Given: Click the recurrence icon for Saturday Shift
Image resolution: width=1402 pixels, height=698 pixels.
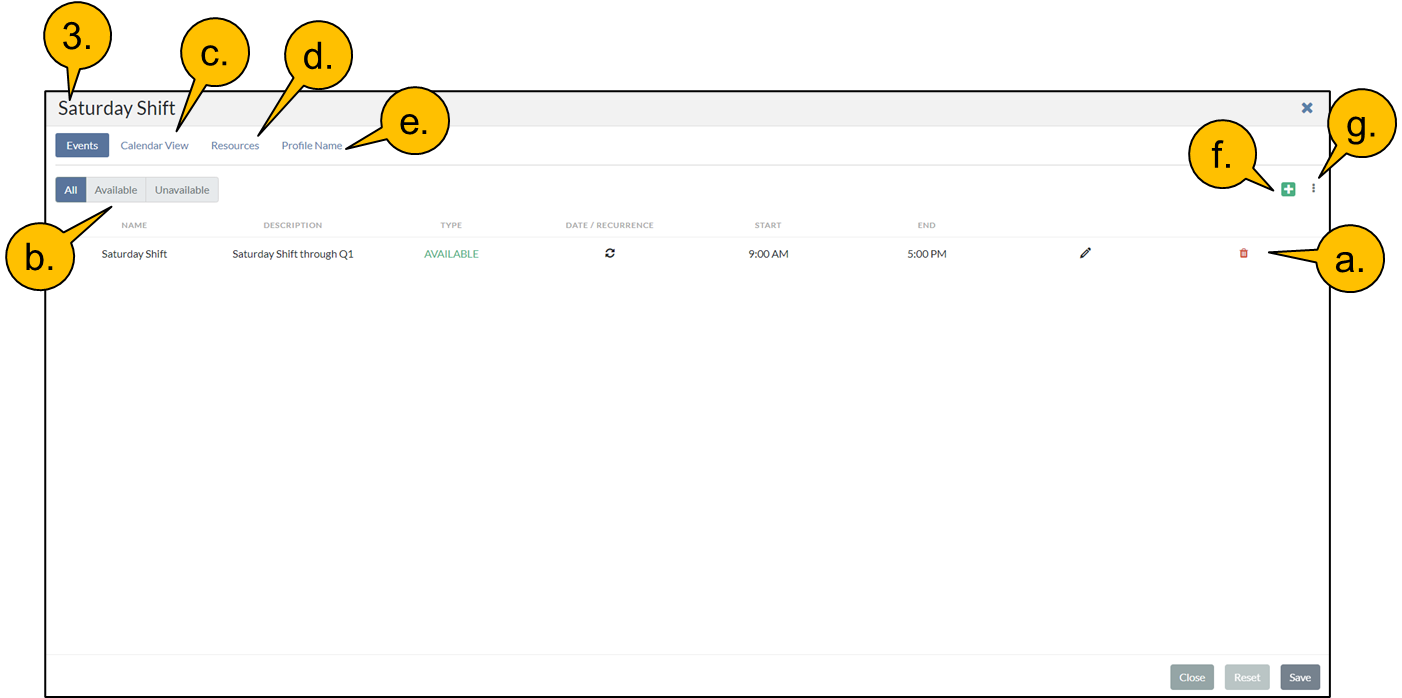Looking at the screenshot, I should [610, 254].
